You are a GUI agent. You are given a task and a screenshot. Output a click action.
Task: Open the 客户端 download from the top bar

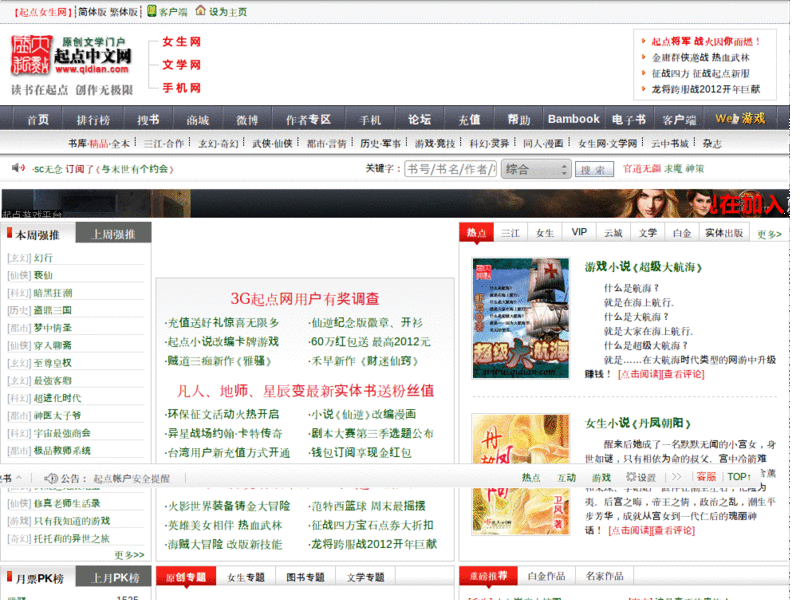pyautogui.click(x=170, y=10)
